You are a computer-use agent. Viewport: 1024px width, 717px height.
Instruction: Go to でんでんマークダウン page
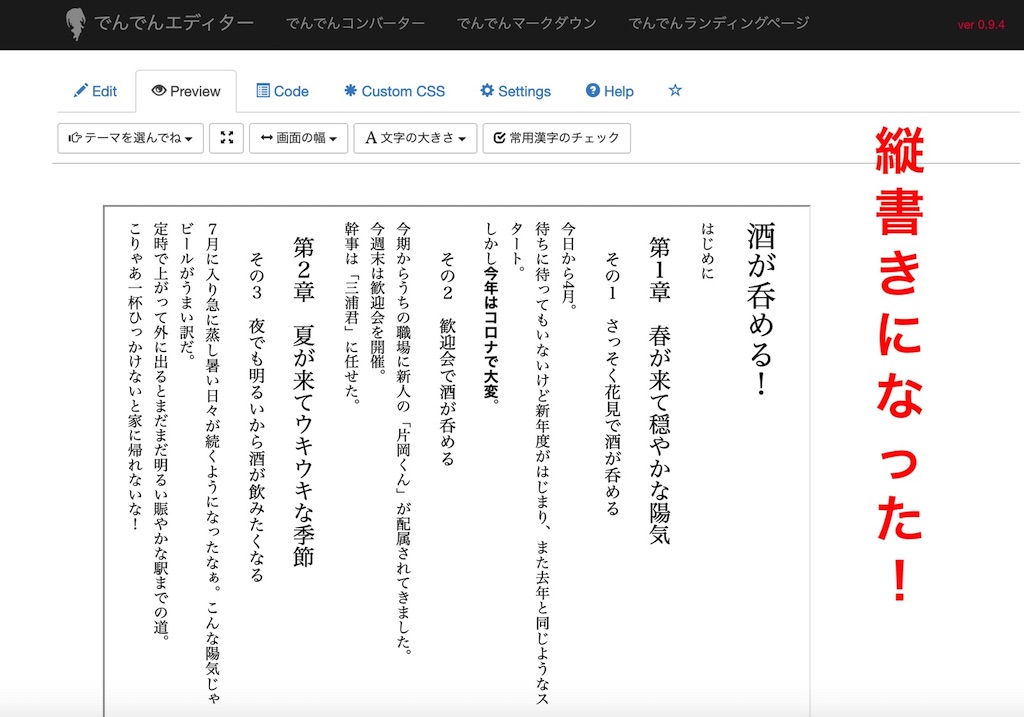[526, 23]
